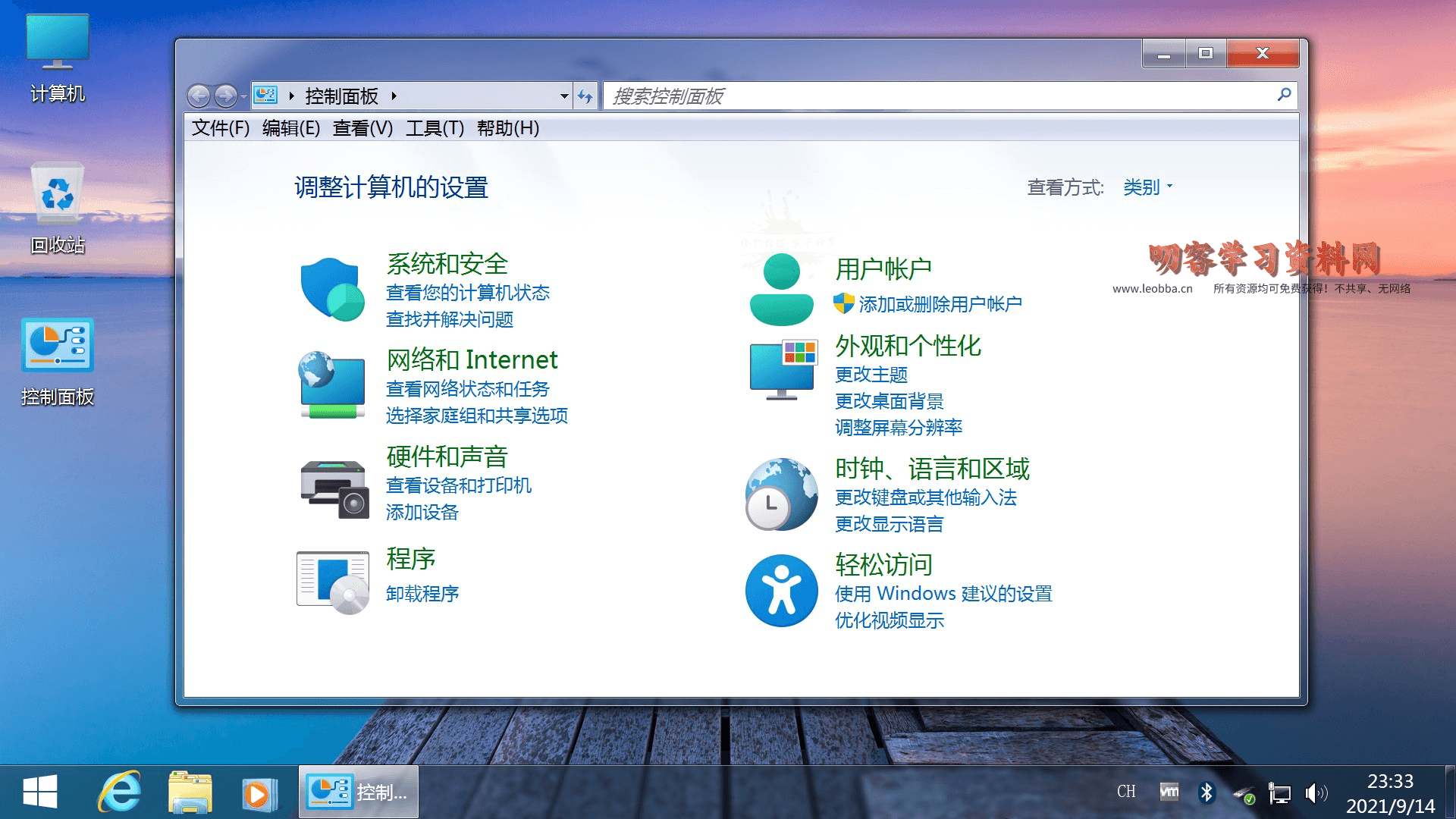Click the refresh button beside the address bar

[585, 96]
